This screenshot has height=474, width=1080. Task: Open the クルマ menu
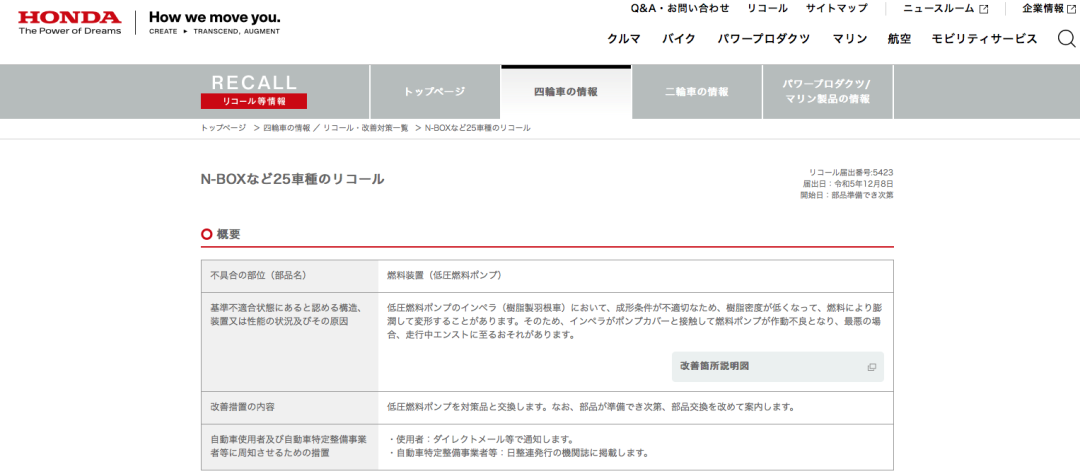coord(624,39)
